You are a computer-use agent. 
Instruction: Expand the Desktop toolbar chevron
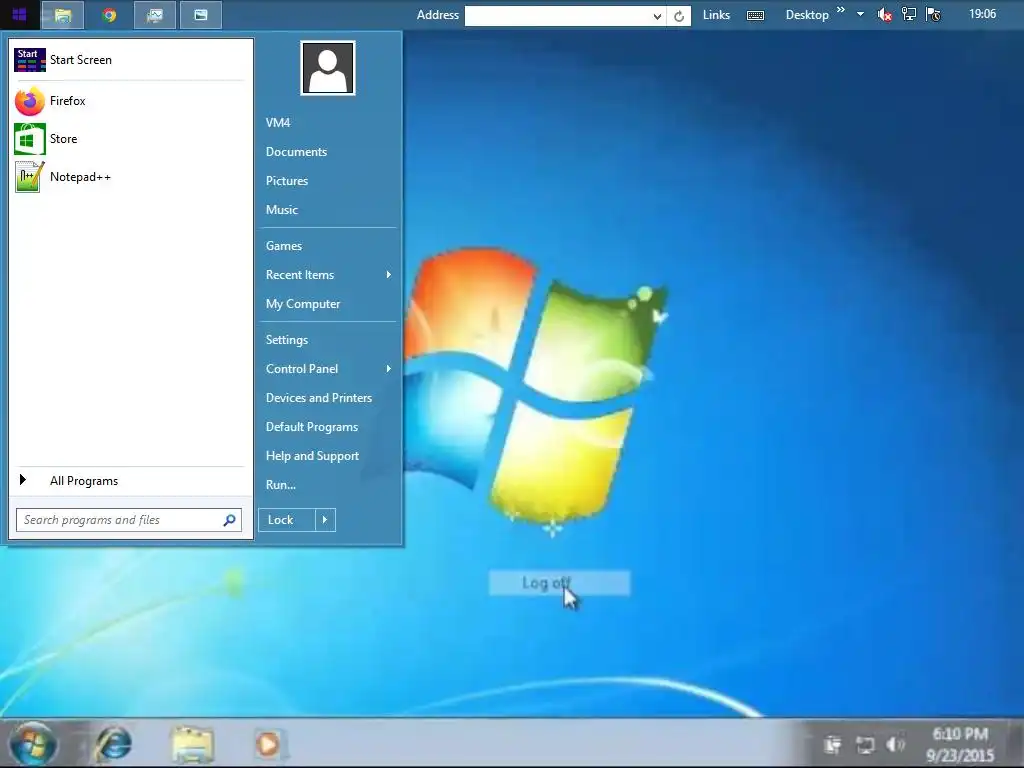point(841,10)
